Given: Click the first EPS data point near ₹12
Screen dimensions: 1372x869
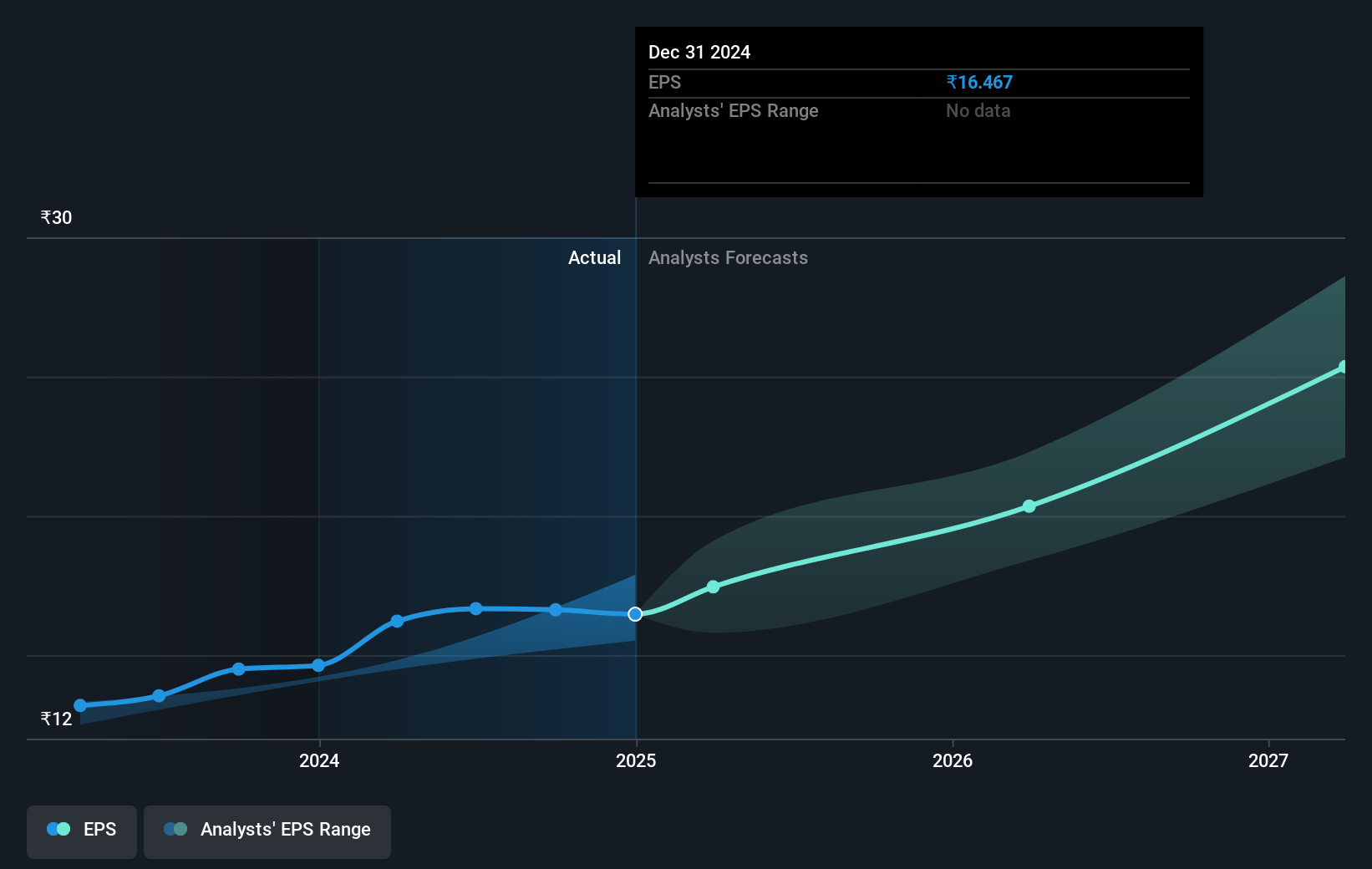Looking at the screenshot, I should 80,705.
